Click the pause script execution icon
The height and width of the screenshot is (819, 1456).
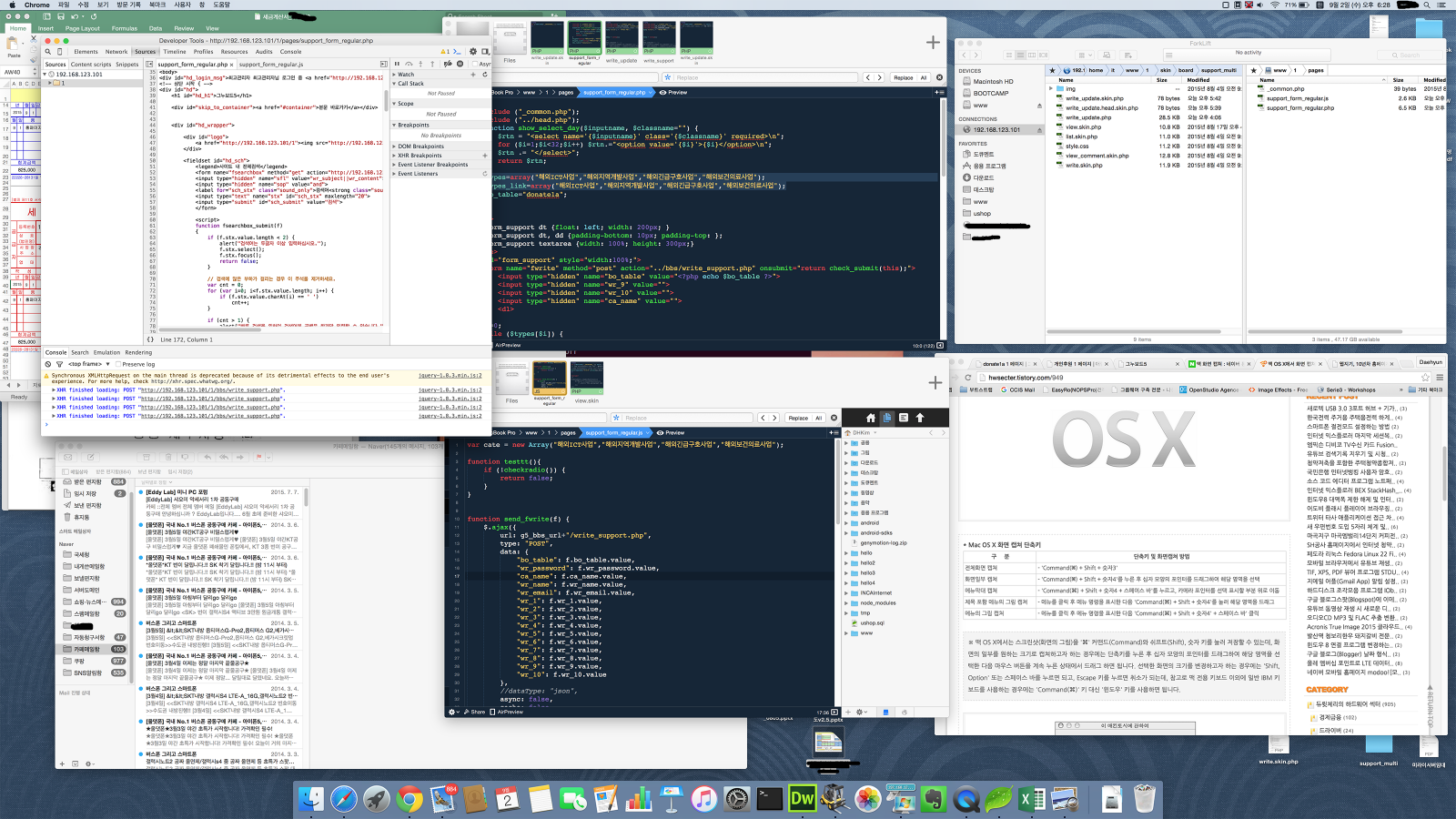pyautogui.click(x=397, y=64)
